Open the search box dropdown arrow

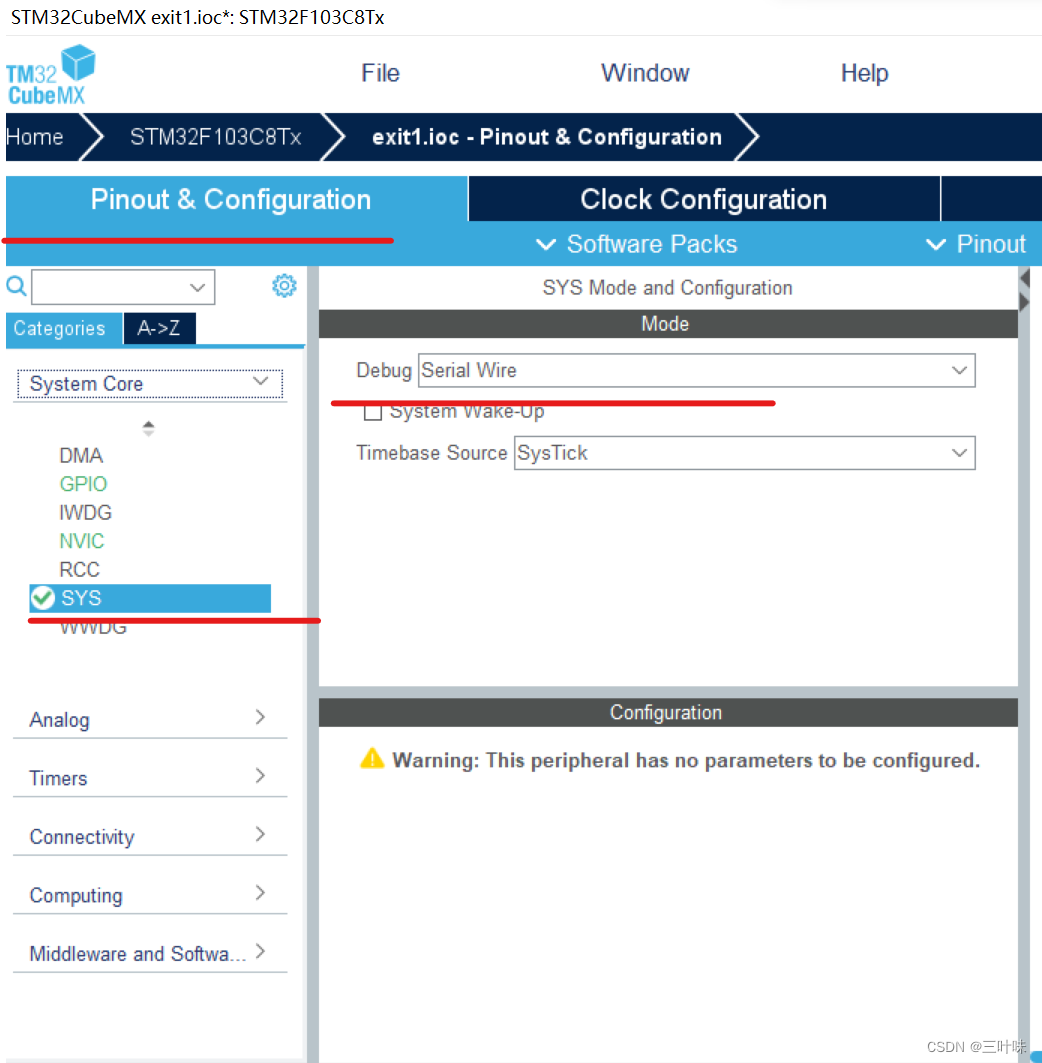(197, 287)
